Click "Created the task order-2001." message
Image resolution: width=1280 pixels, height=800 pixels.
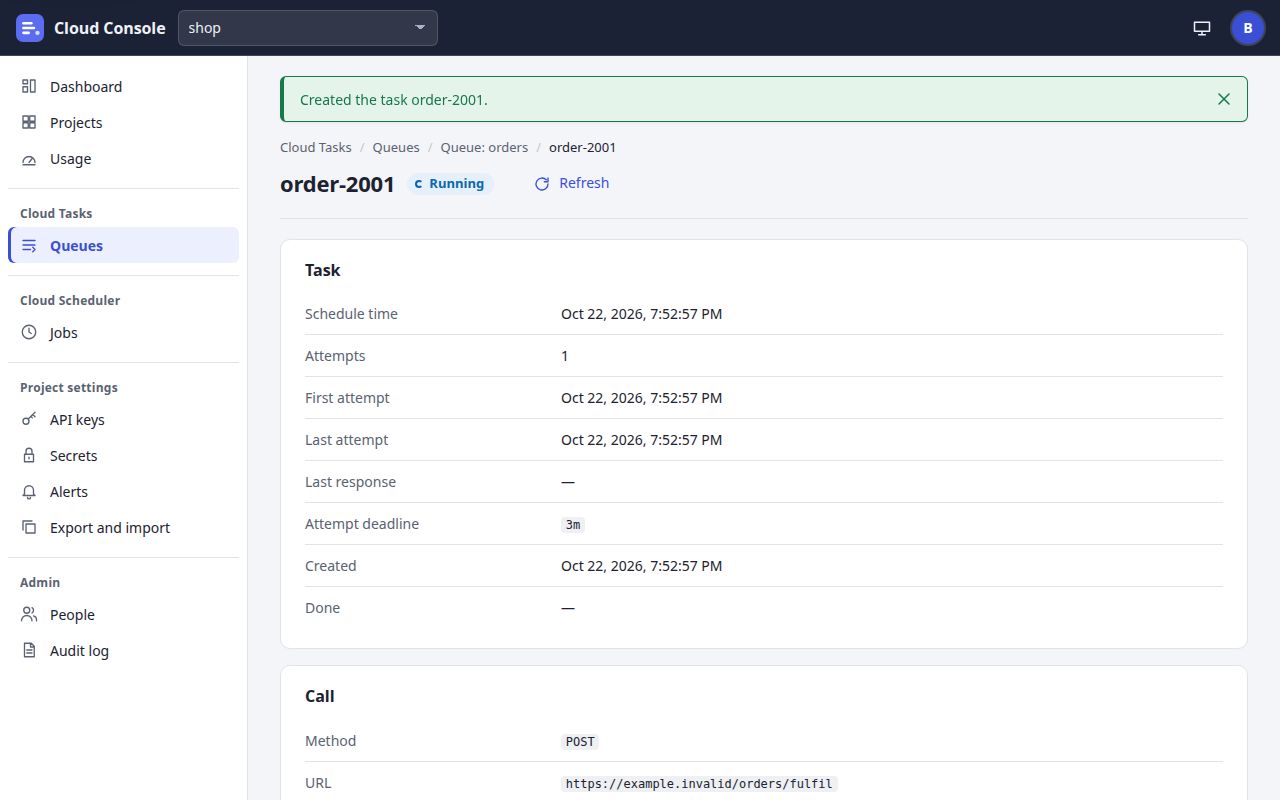(394, 100)
